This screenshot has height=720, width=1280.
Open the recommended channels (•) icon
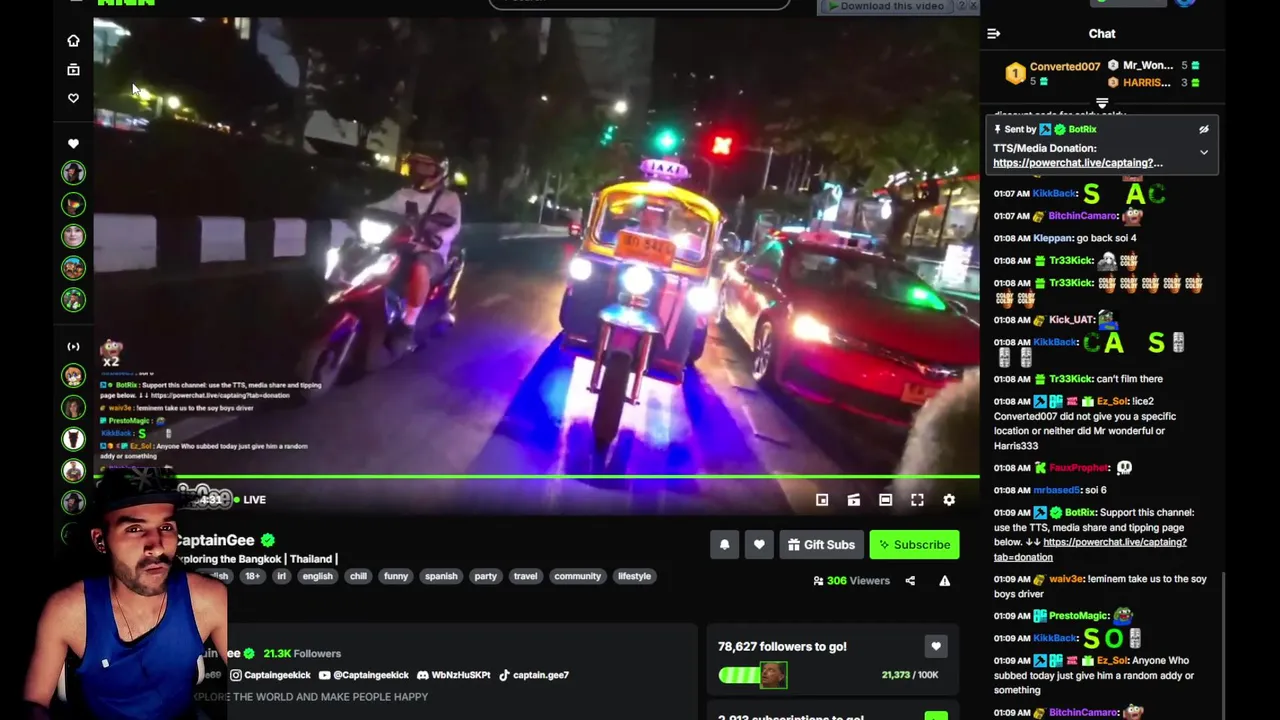[73, 347]
